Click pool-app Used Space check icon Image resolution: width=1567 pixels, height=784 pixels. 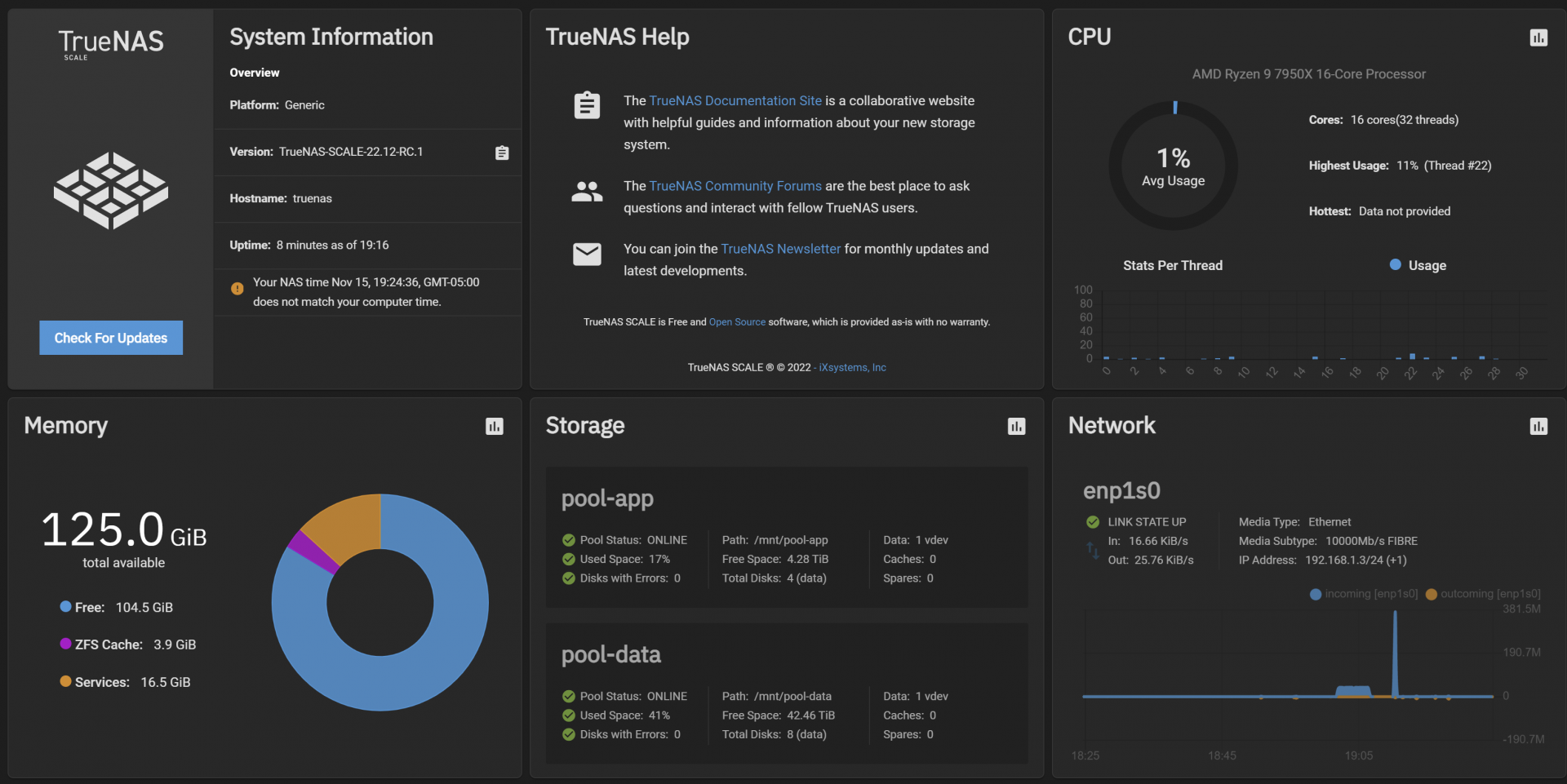(569, 559)
